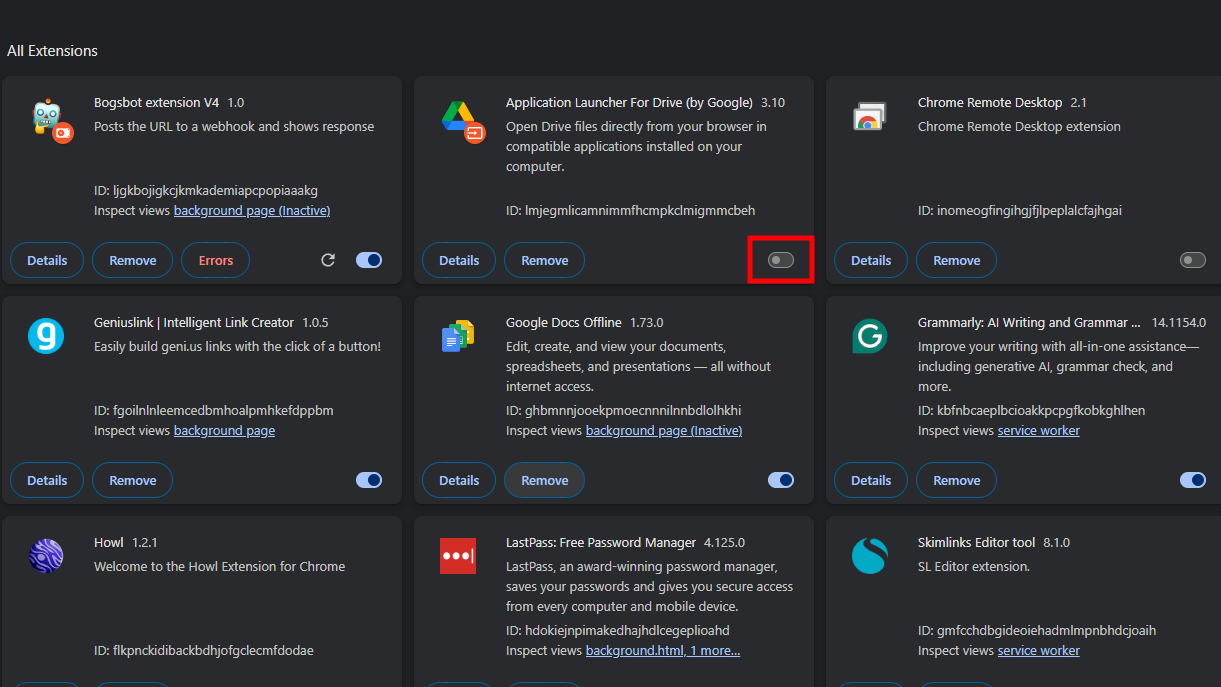Click the Geniuslink extension icon
The width and height of the screenshot is (1221, 687).
(46, 337)
